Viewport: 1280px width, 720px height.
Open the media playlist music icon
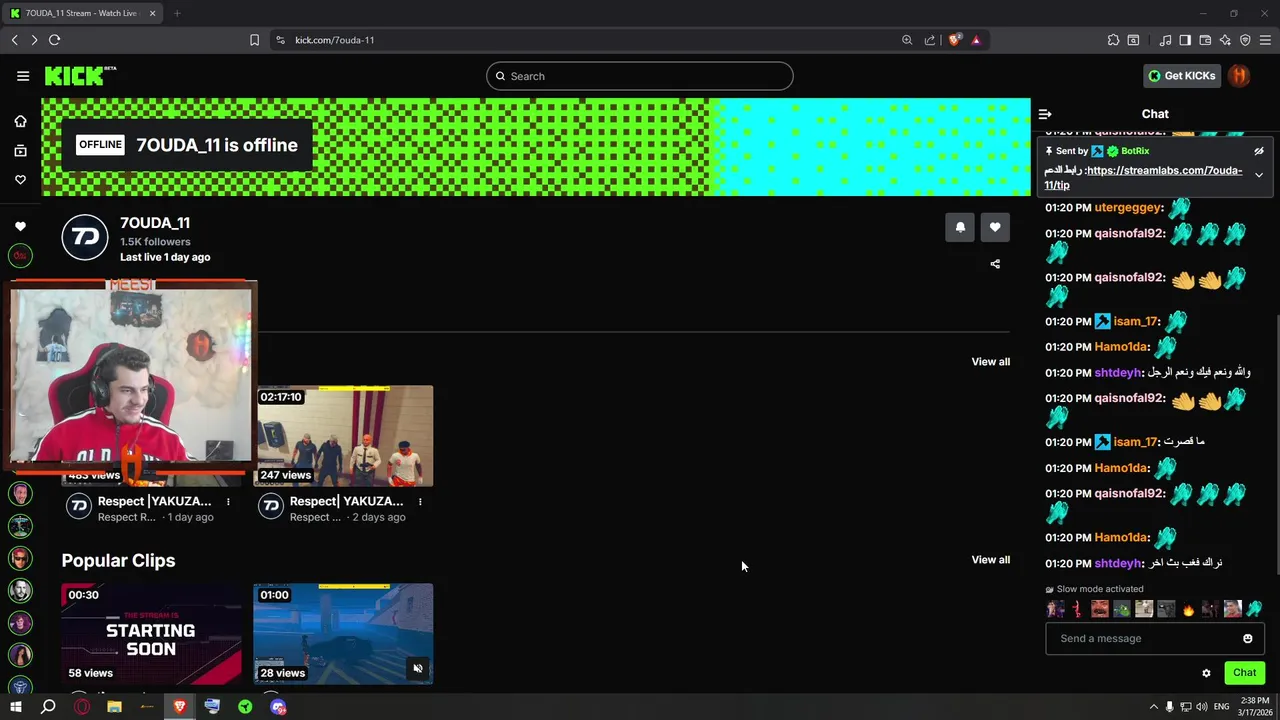tap(1165, 40)
